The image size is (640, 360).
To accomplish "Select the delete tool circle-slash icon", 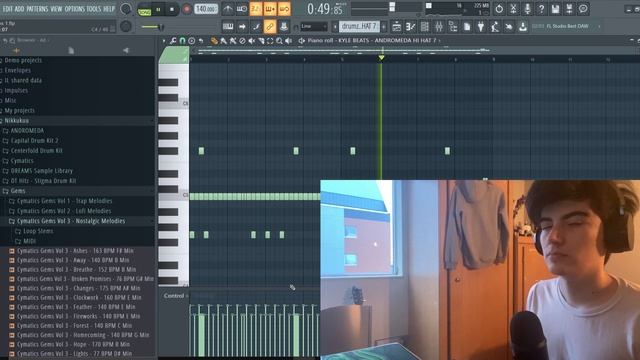I will (x=242, y=41).
